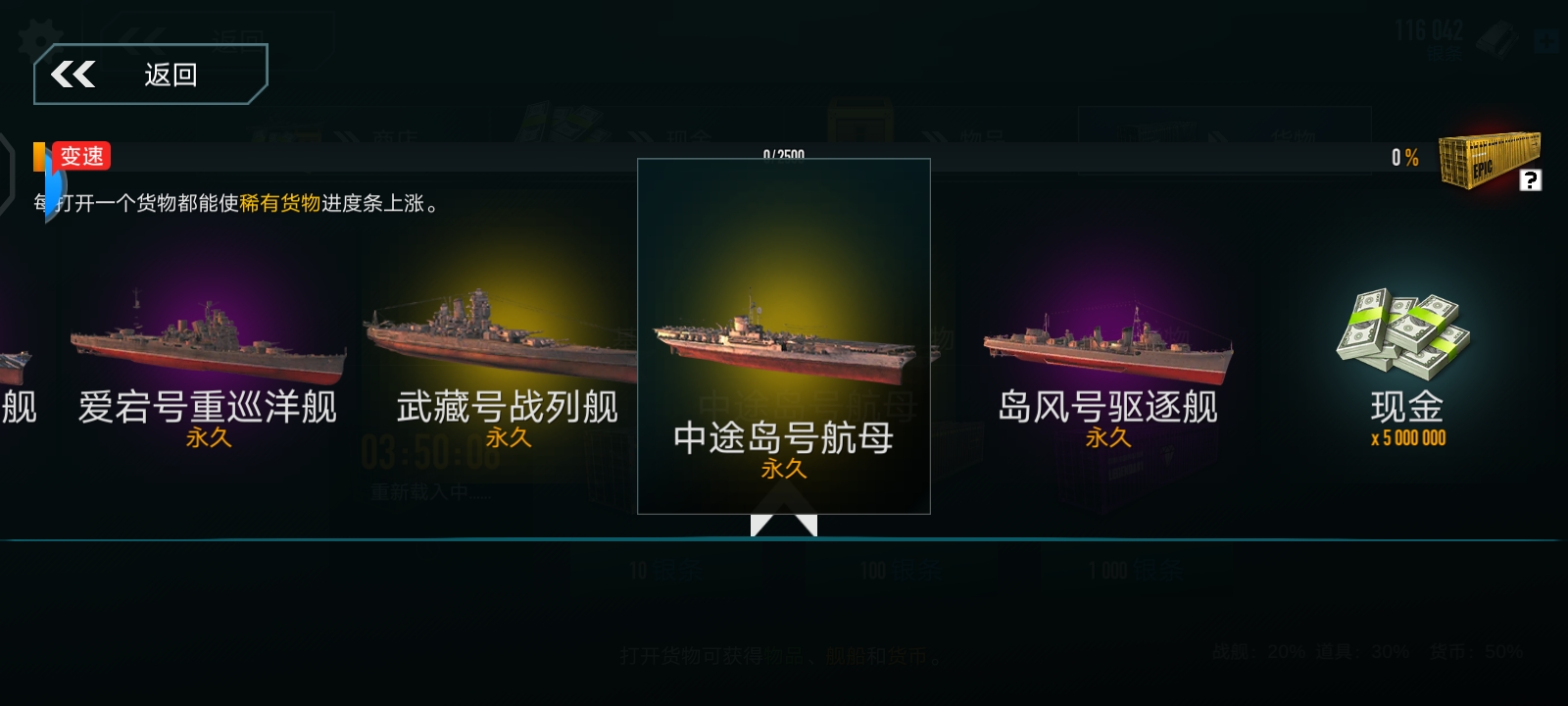Click the double-chevron back arrow icon
The width and height of the screenshot is (1568, 706).
73,75
